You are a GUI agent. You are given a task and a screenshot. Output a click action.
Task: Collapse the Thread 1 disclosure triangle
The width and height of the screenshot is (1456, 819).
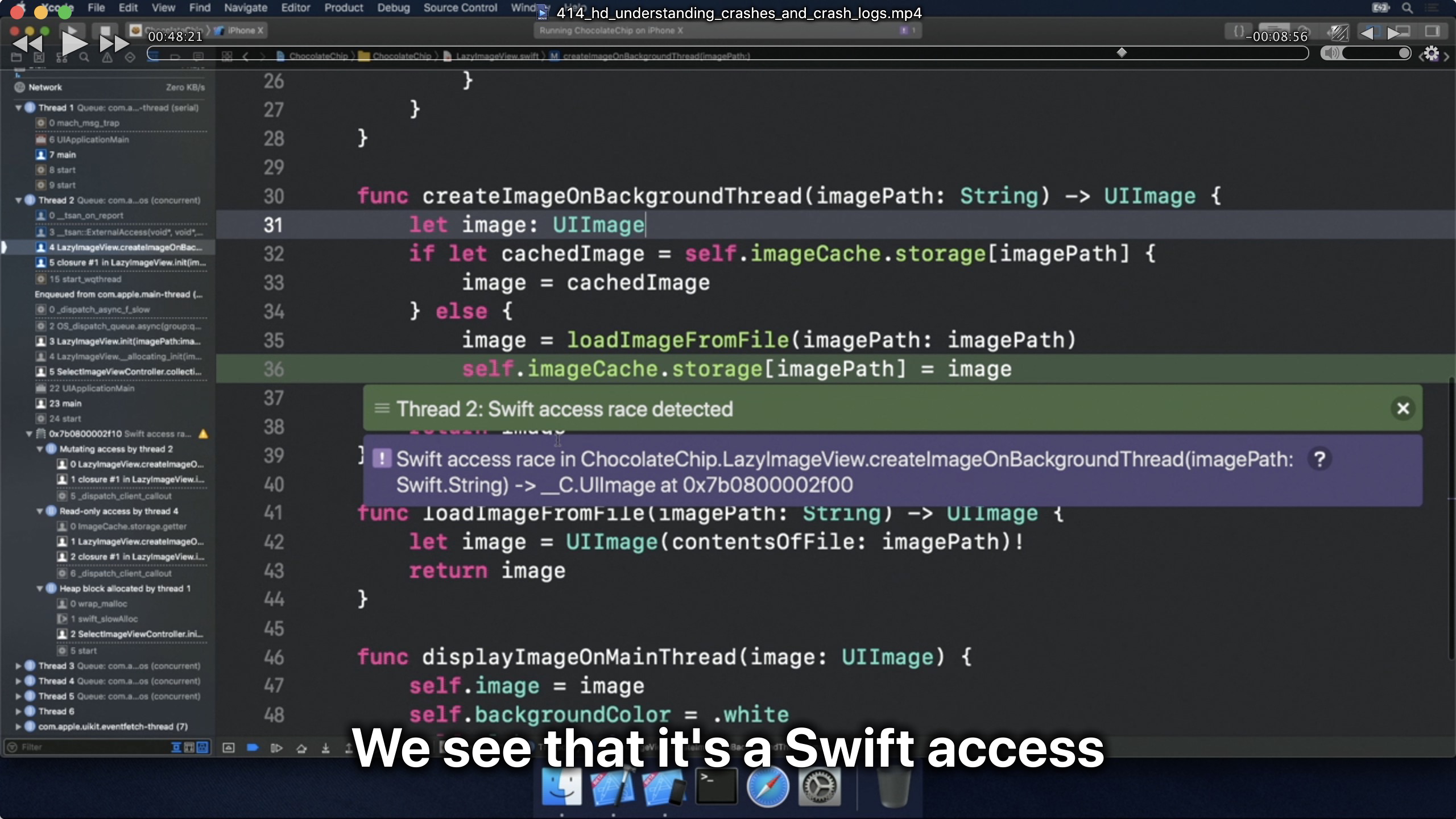(18, 107)
